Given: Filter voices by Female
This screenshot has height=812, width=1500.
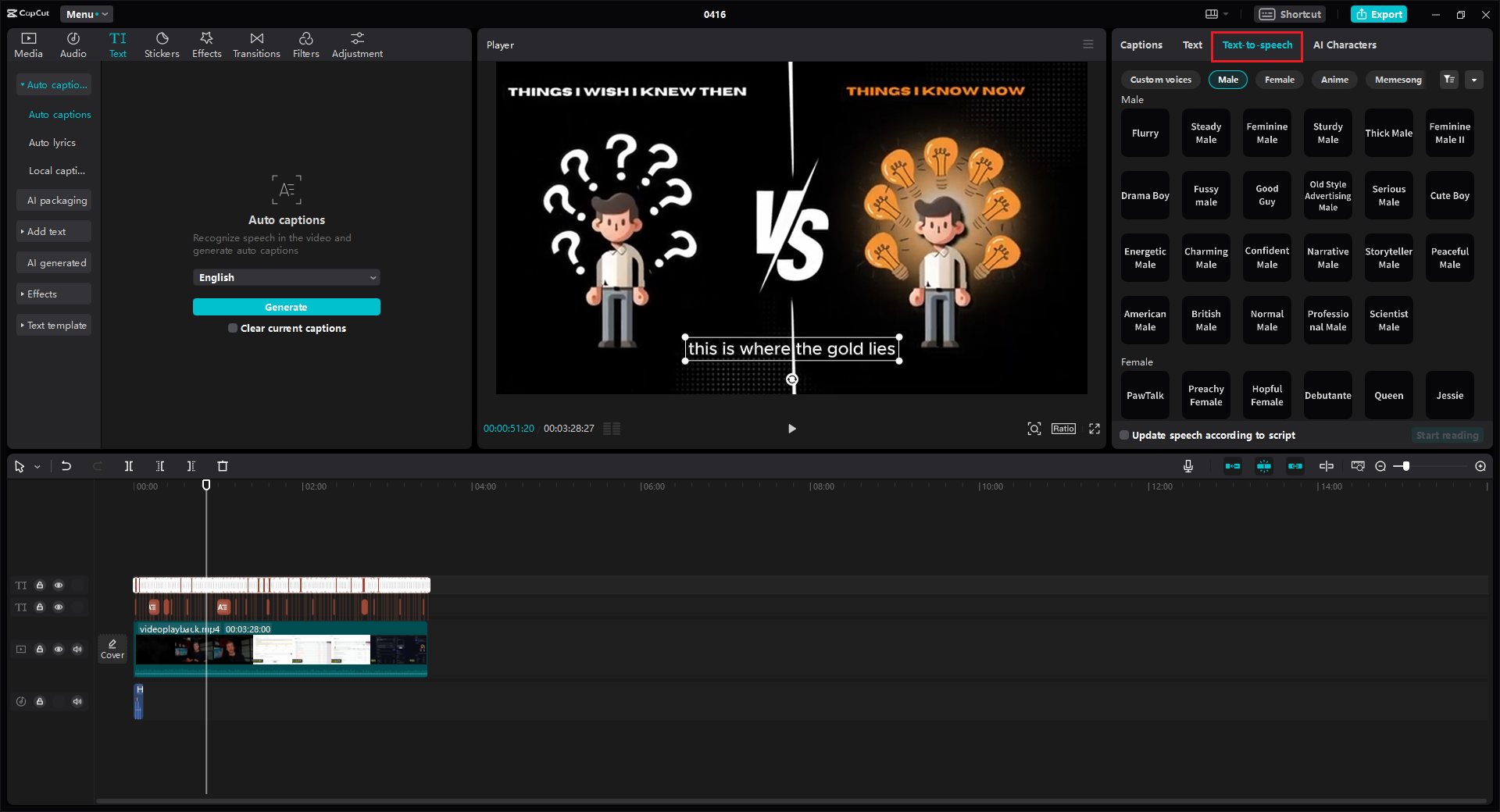Looking at the screenshot, I should coord(1280,80).
